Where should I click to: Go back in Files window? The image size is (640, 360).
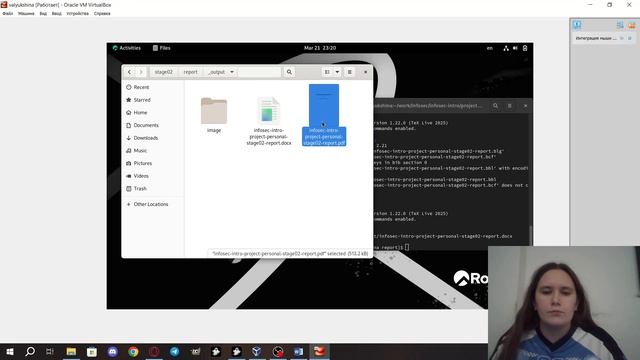[x=129, y=72]
